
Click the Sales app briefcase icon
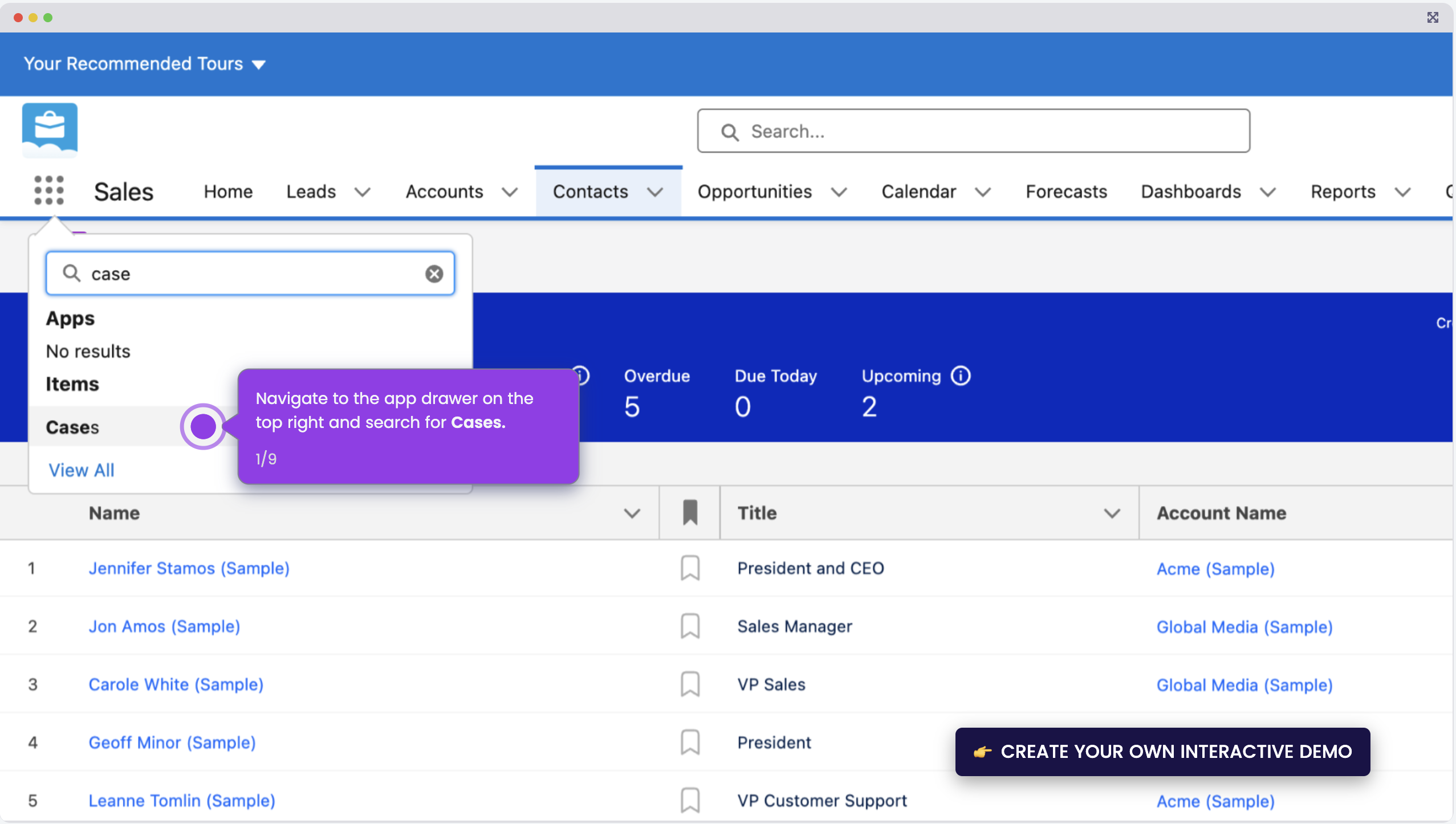[x=50, y=130]
